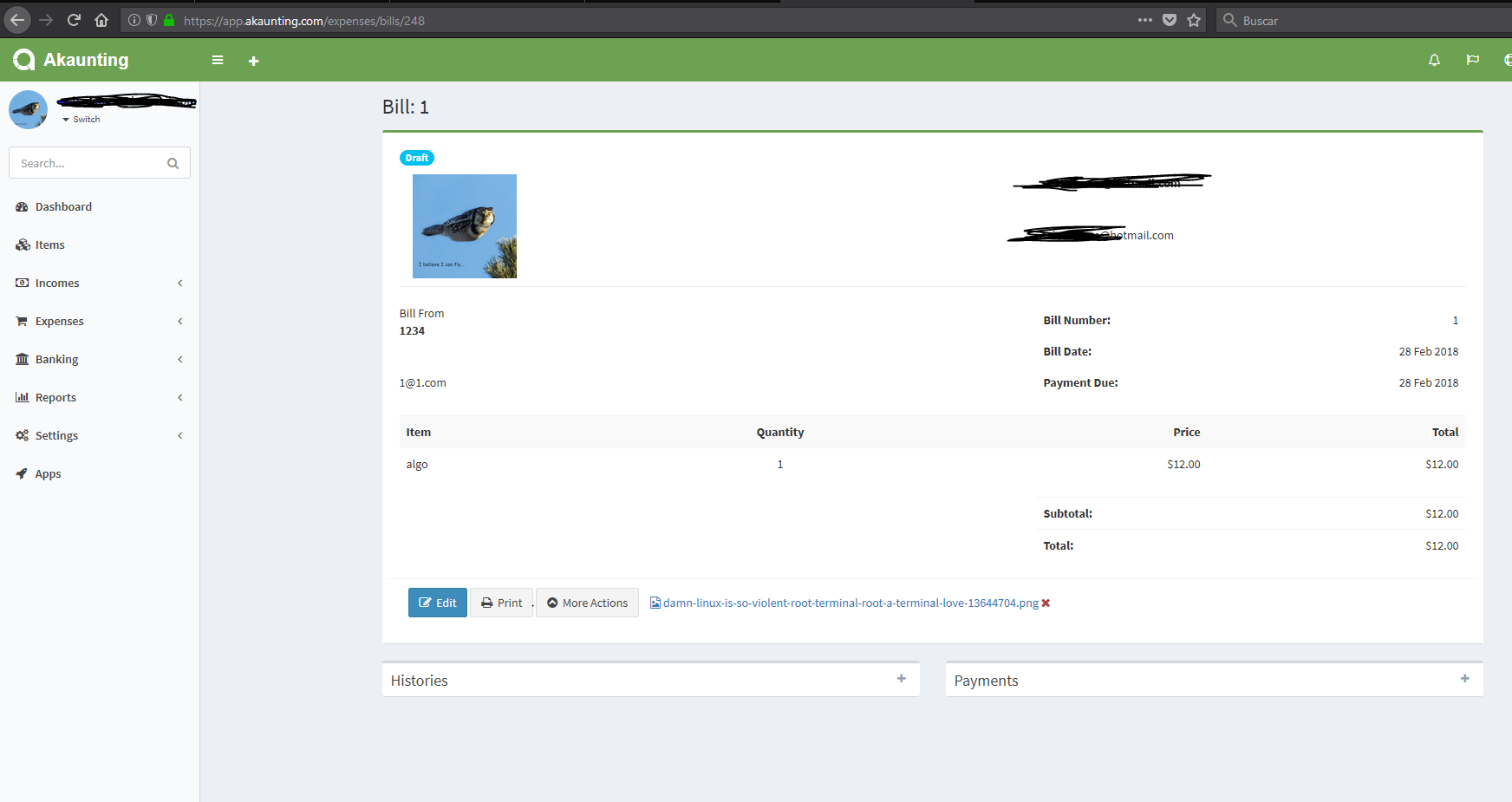Open the attached damn-linux png file
This screenshot has width=1512, height=802.
point(845,603)
